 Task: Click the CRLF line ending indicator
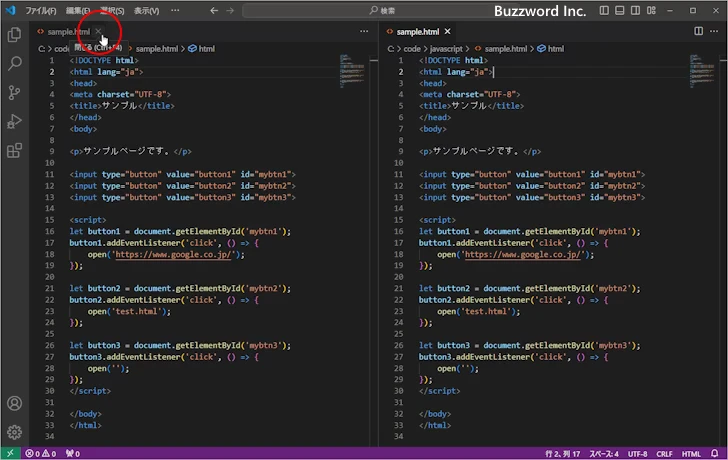click(665, 453)
